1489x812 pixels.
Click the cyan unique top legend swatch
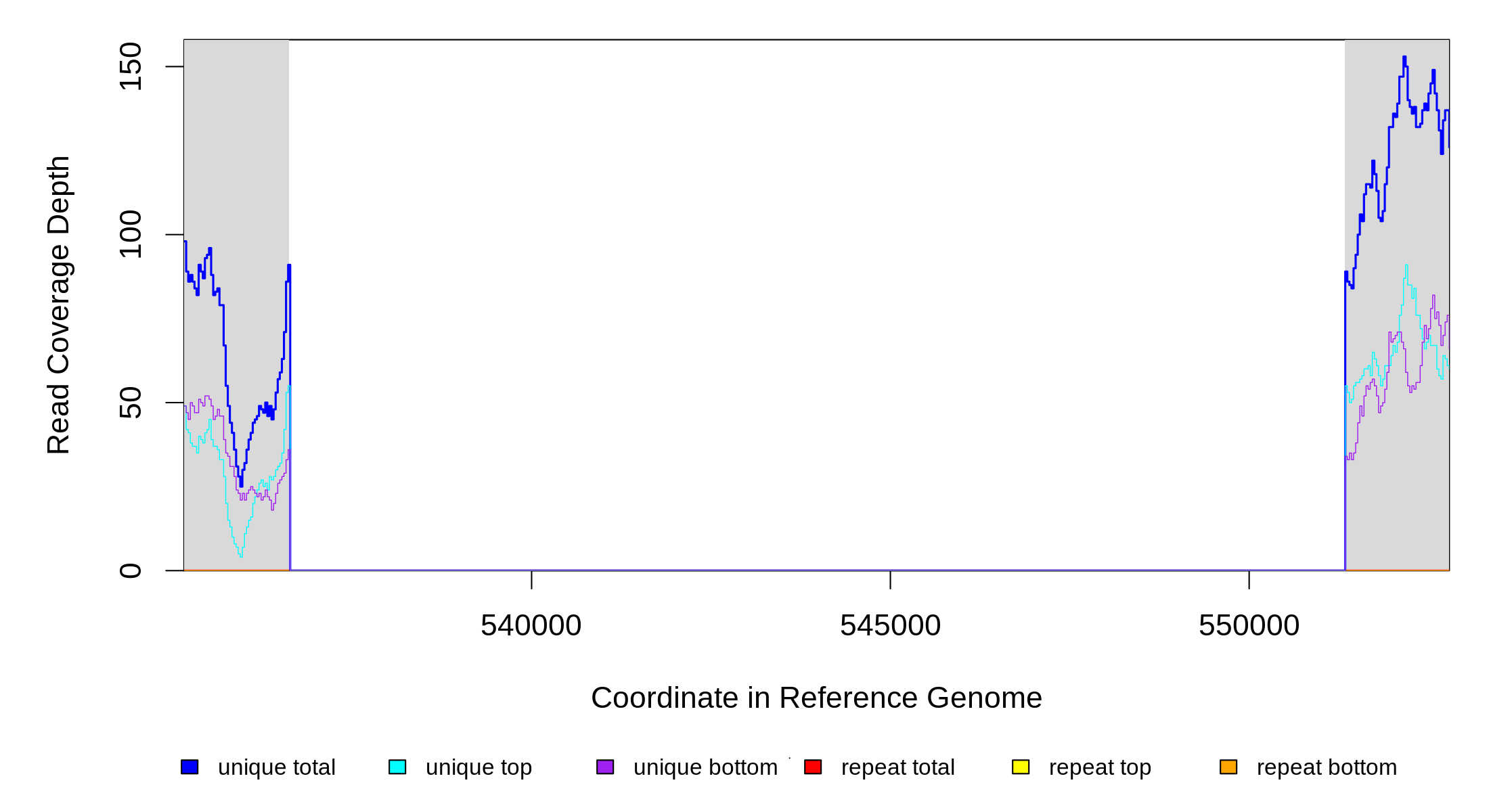[x=397, y=767]
